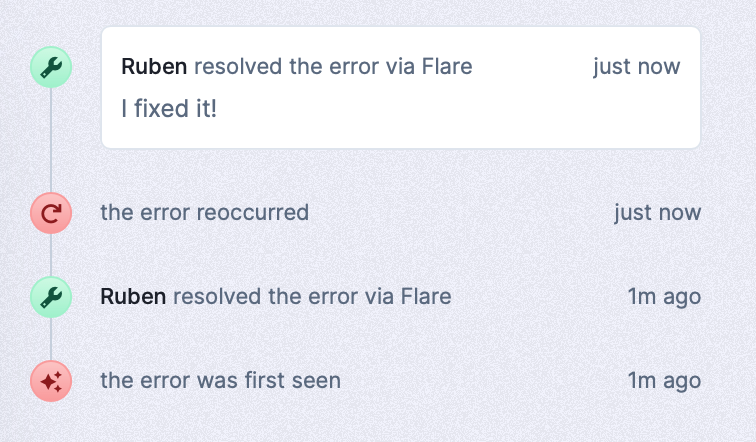Viewport: 756px width, 442px height.
Task: Click the bold 'Ruben' name in the 1m ago resolve entry
Action: tap(133, 296)
